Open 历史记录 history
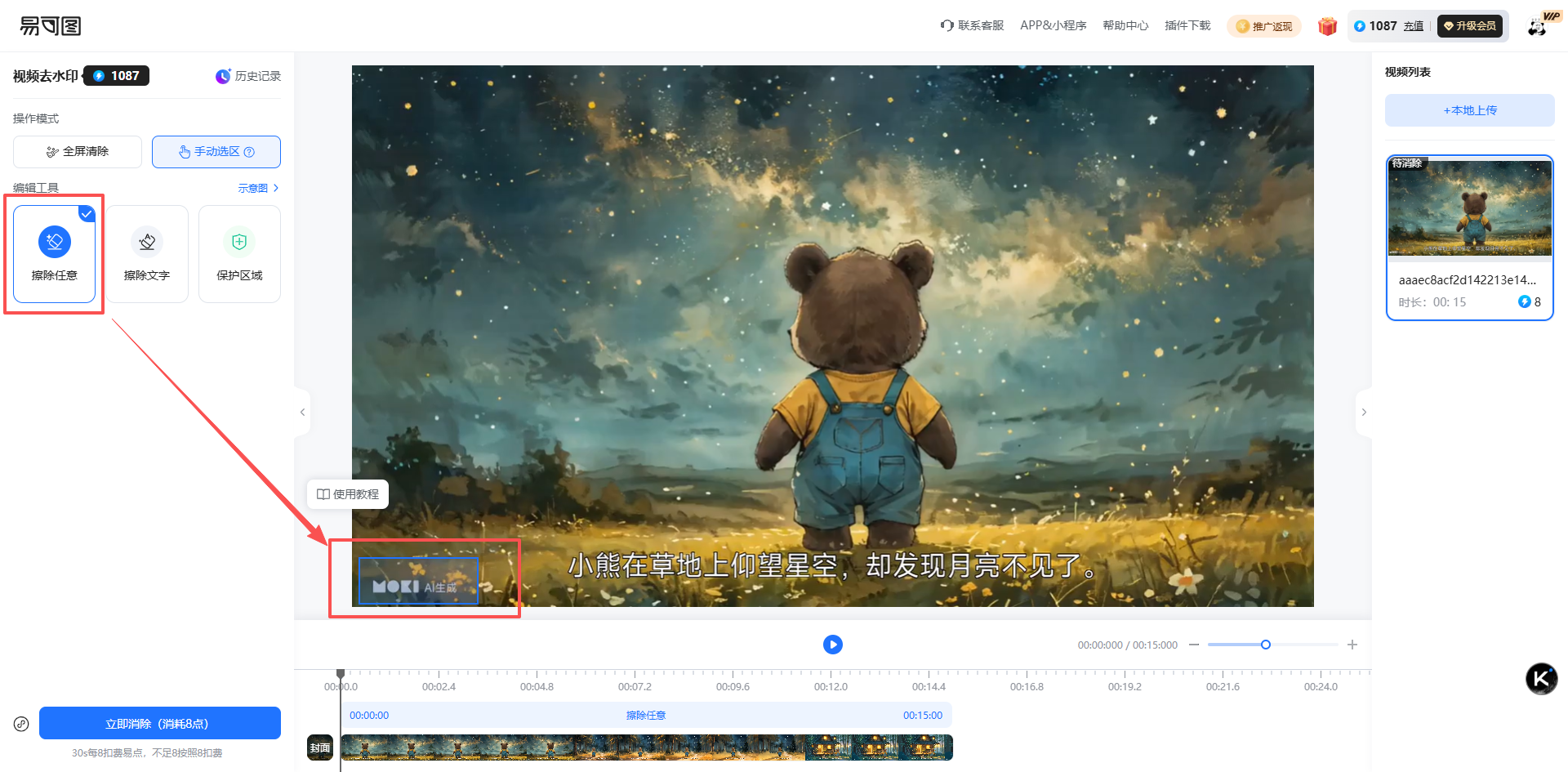This screenshot has width=1568, height=772. pyautogui.click(x=248, y=76)
